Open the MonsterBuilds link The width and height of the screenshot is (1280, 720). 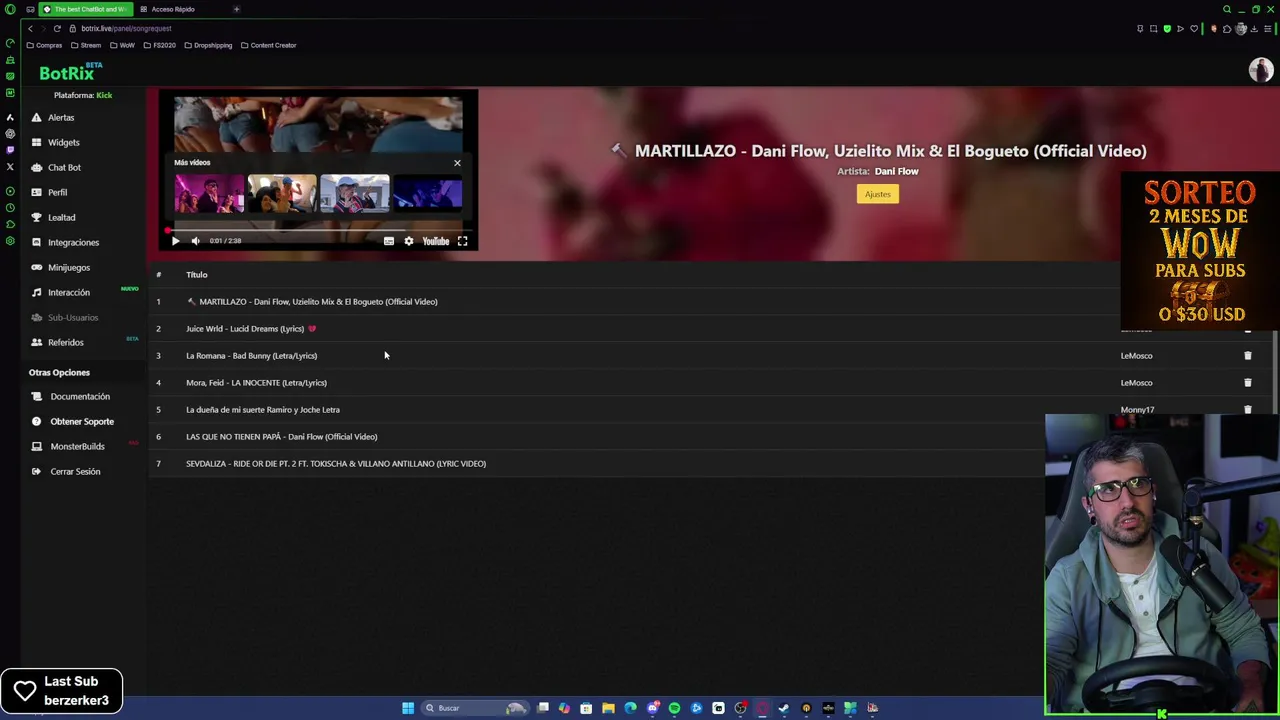77,446
